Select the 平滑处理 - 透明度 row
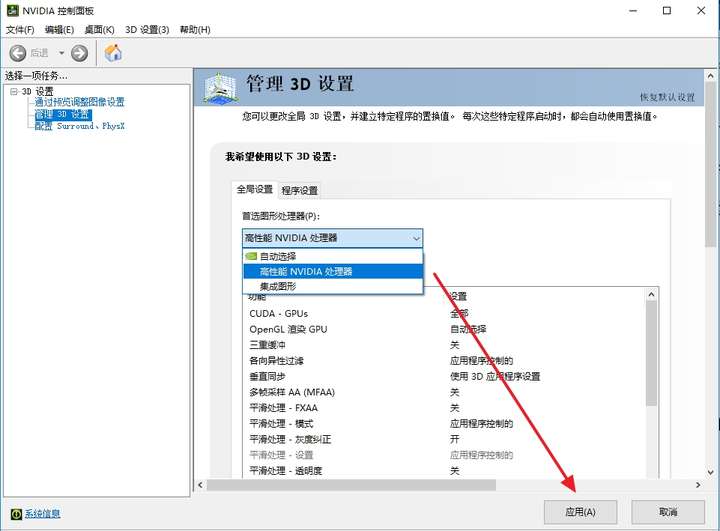720x531 pixels. coord(444,471)
